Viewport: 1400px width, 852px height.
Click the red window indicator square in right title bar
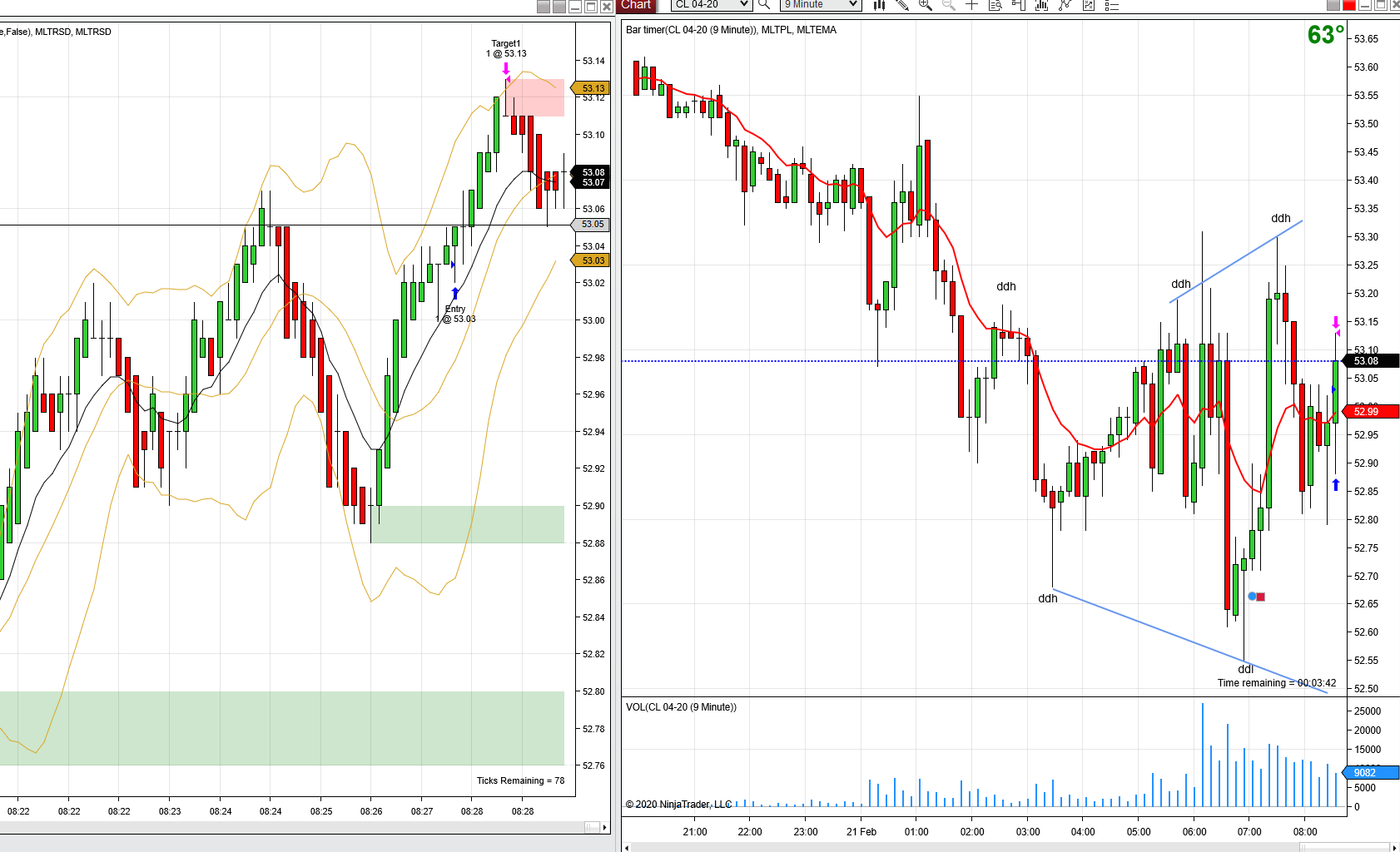1349,5
